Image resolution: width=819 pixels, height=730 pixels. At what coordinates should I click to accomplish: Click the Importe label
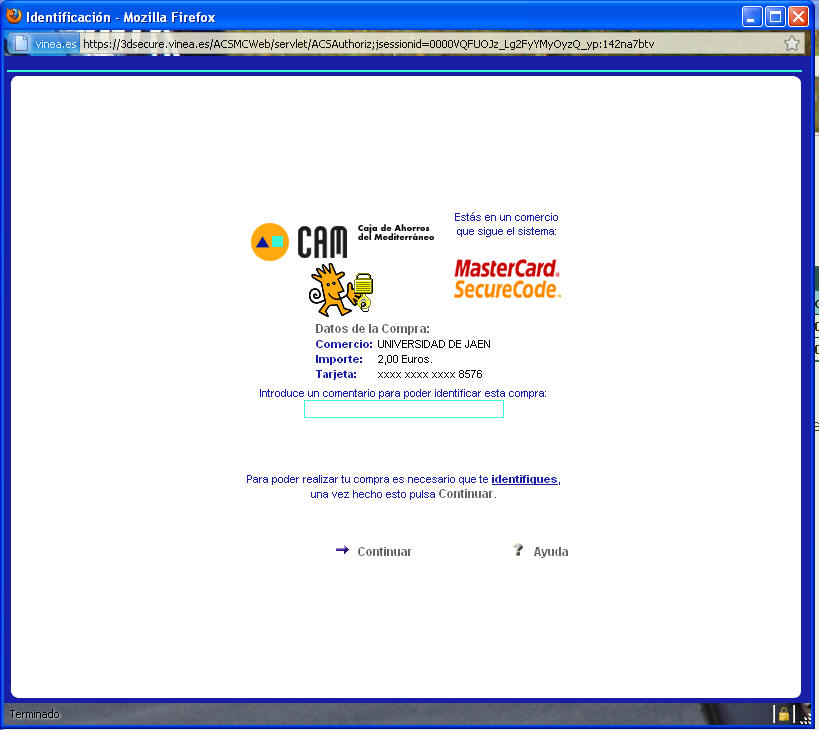[x=339, y=359]
